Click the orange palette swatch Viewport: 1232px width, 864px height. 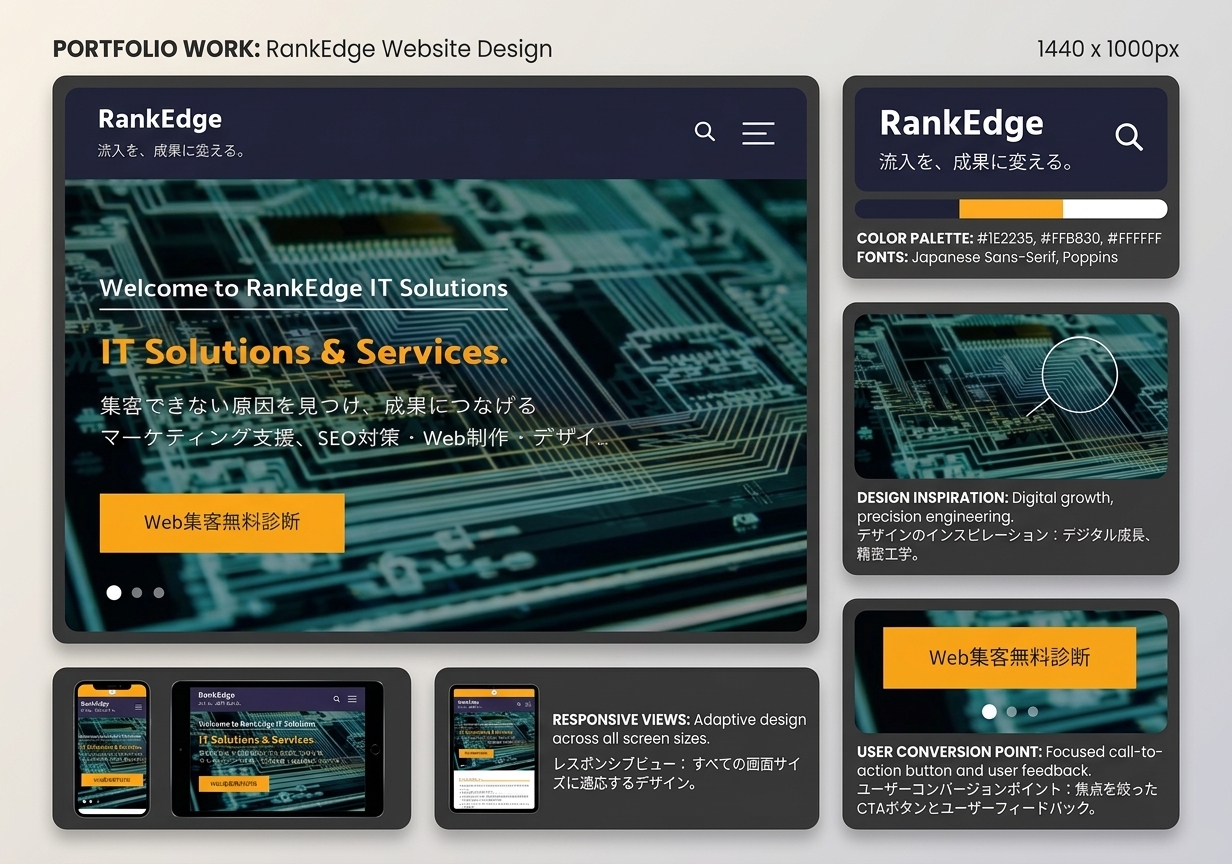(1011, 209)
